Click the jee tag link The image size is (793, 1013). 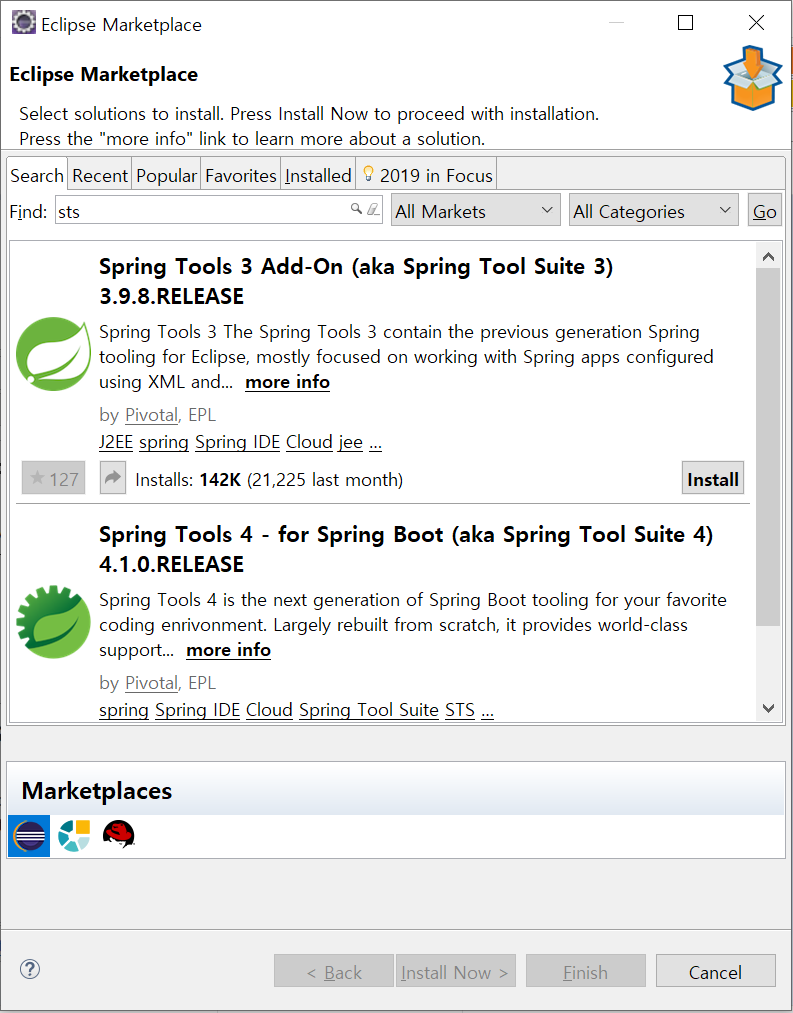350,442
